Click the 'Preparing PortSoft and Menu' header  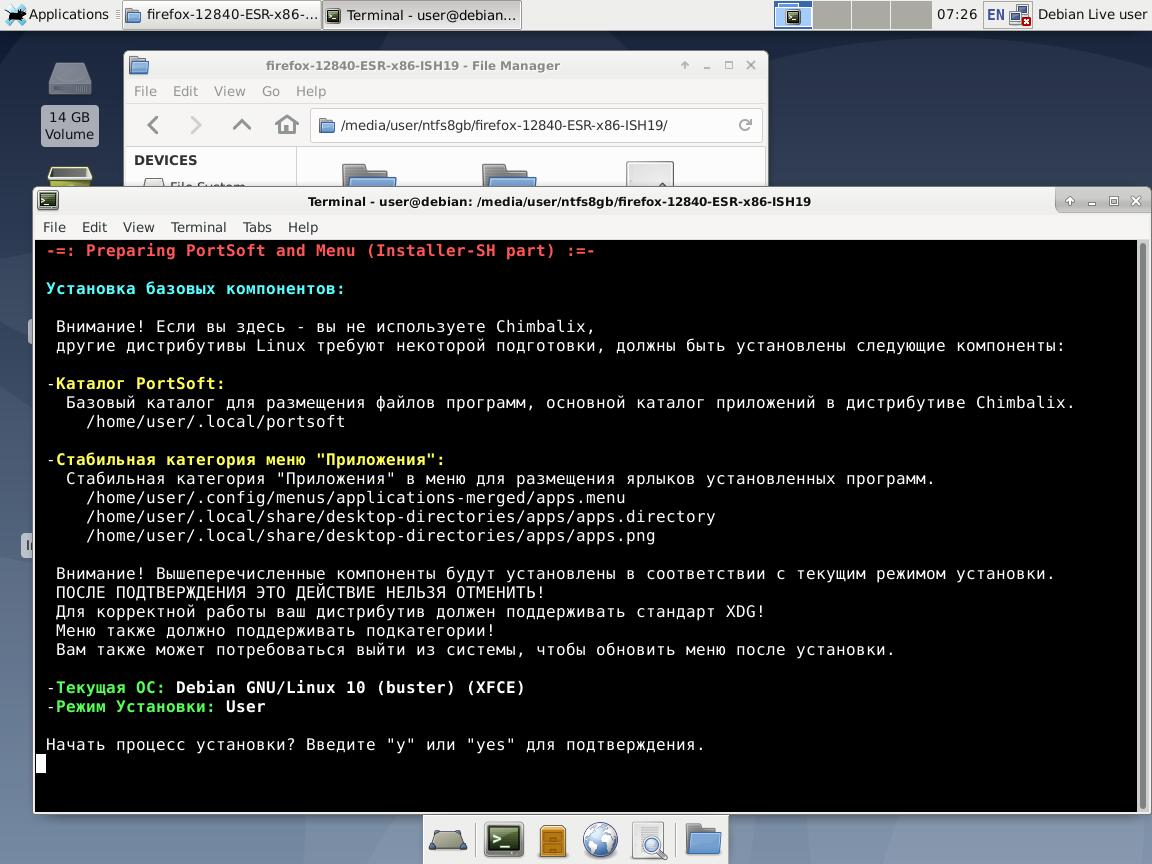tap(320, 251)
